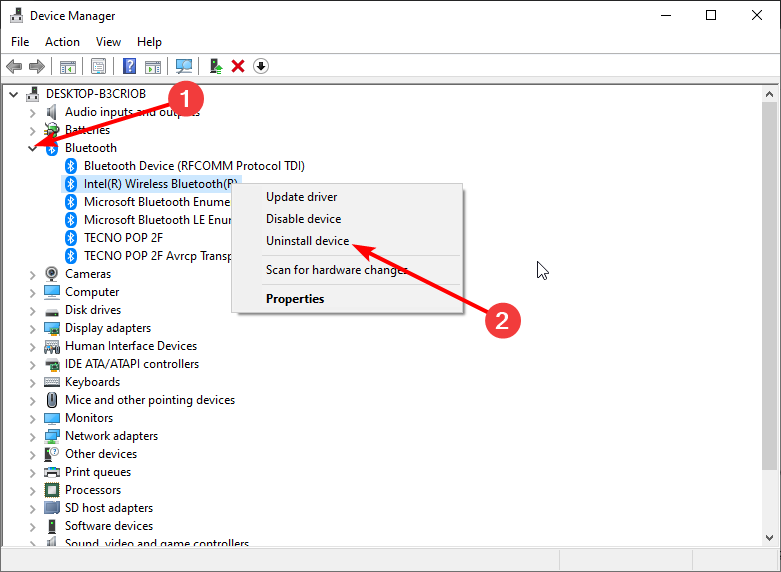Screen dimensions: 781x572
Task: Collapse the DESKTOP-B3CRIOB root node
Action: pos(14,94)
